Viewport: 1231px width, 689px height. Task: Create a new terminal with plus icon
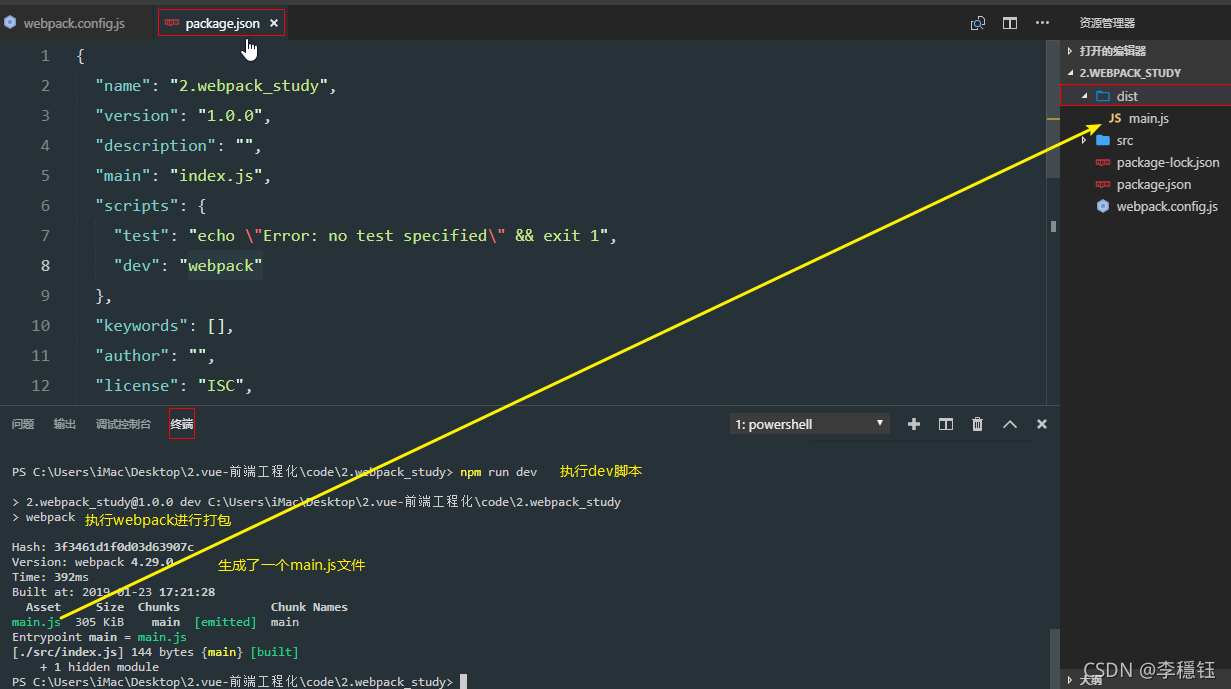914,424
